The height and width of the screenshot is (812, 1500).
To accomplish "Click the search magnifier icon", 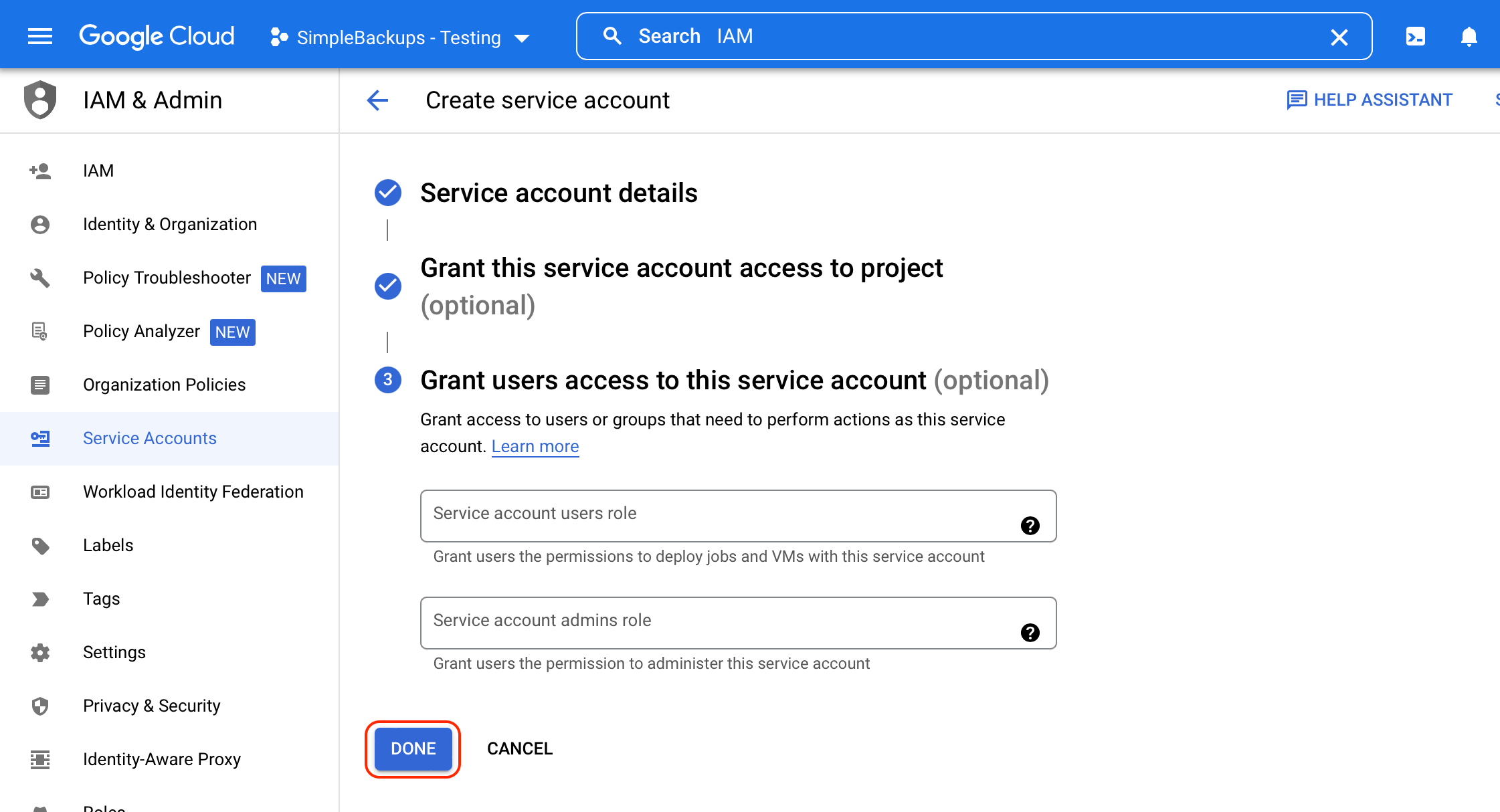I will click(613, 35).
